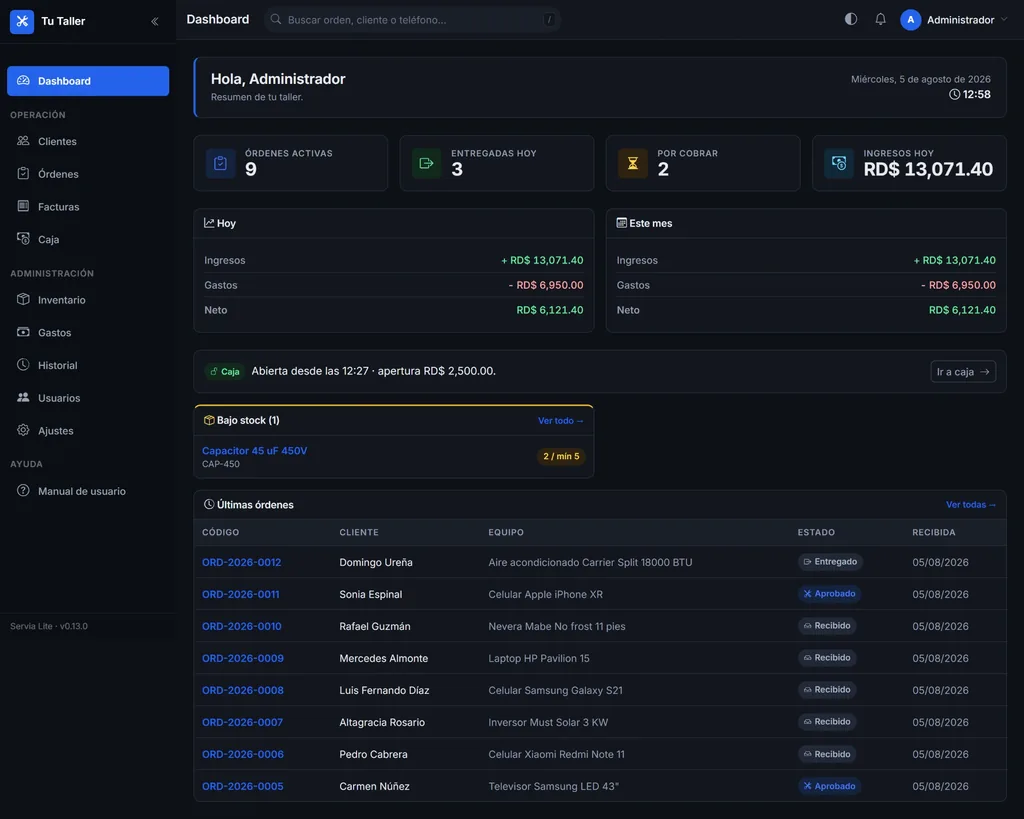Click the Entregado status badge
Viewport: 1024px width, 819px height.
pyautogui.click(x=830, y=562)
